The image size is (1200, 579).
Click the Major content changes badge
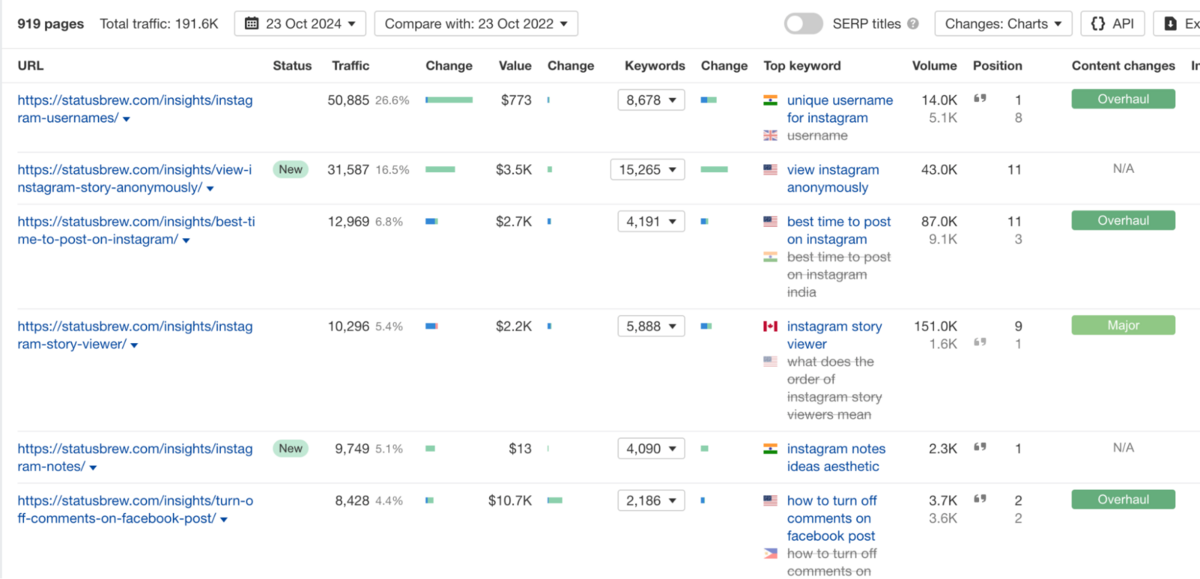1123,325
